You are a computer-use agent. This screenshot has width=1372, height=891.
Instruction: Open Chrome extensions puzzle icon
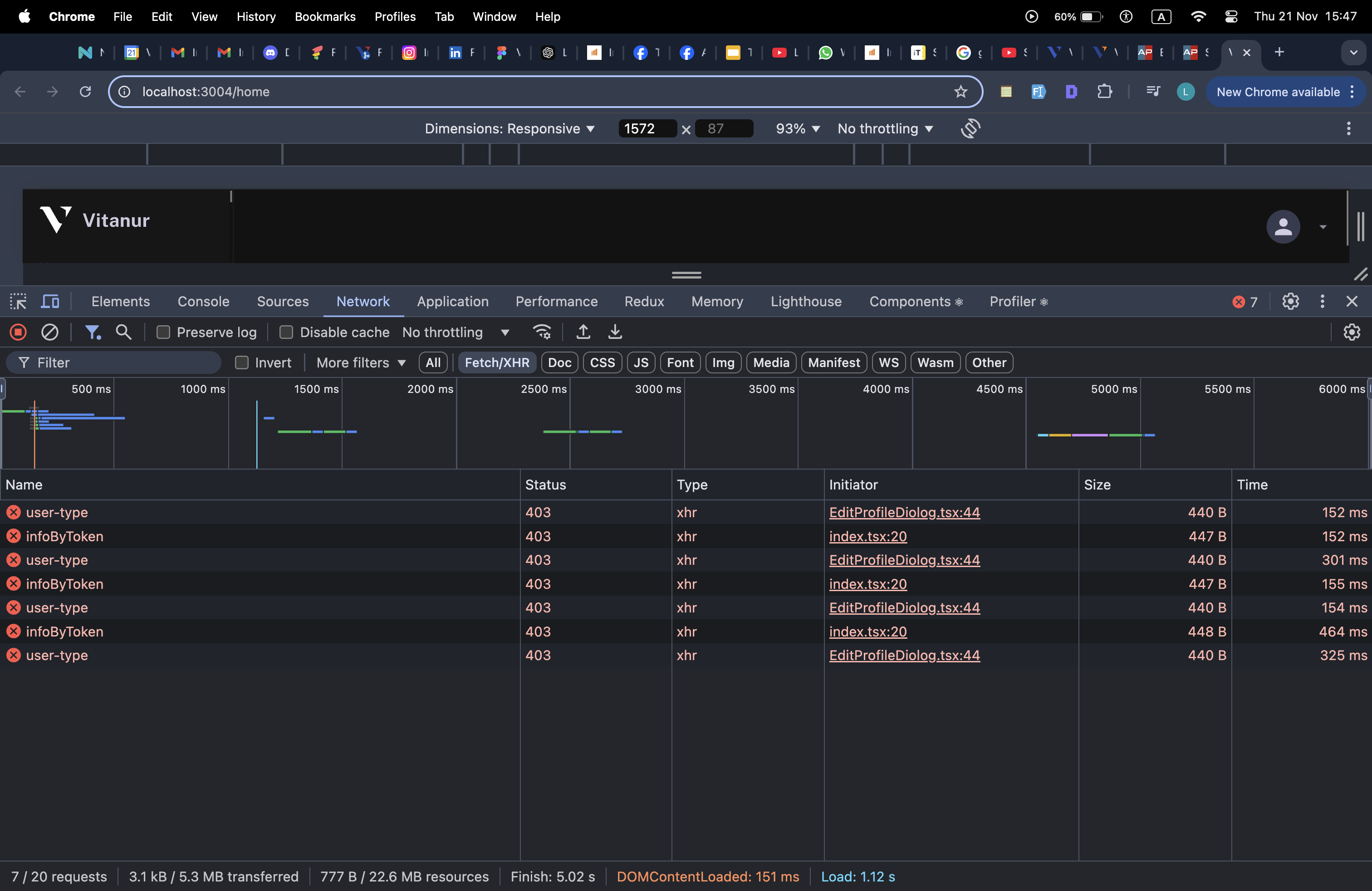click(1104, 92)
